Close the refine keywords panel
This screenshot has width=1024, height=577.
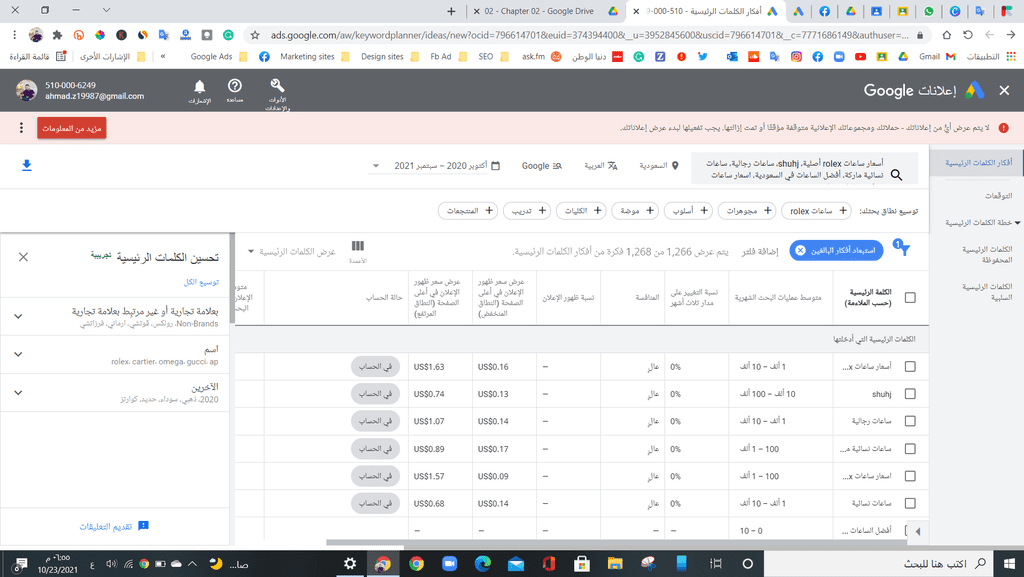[24, 257]
